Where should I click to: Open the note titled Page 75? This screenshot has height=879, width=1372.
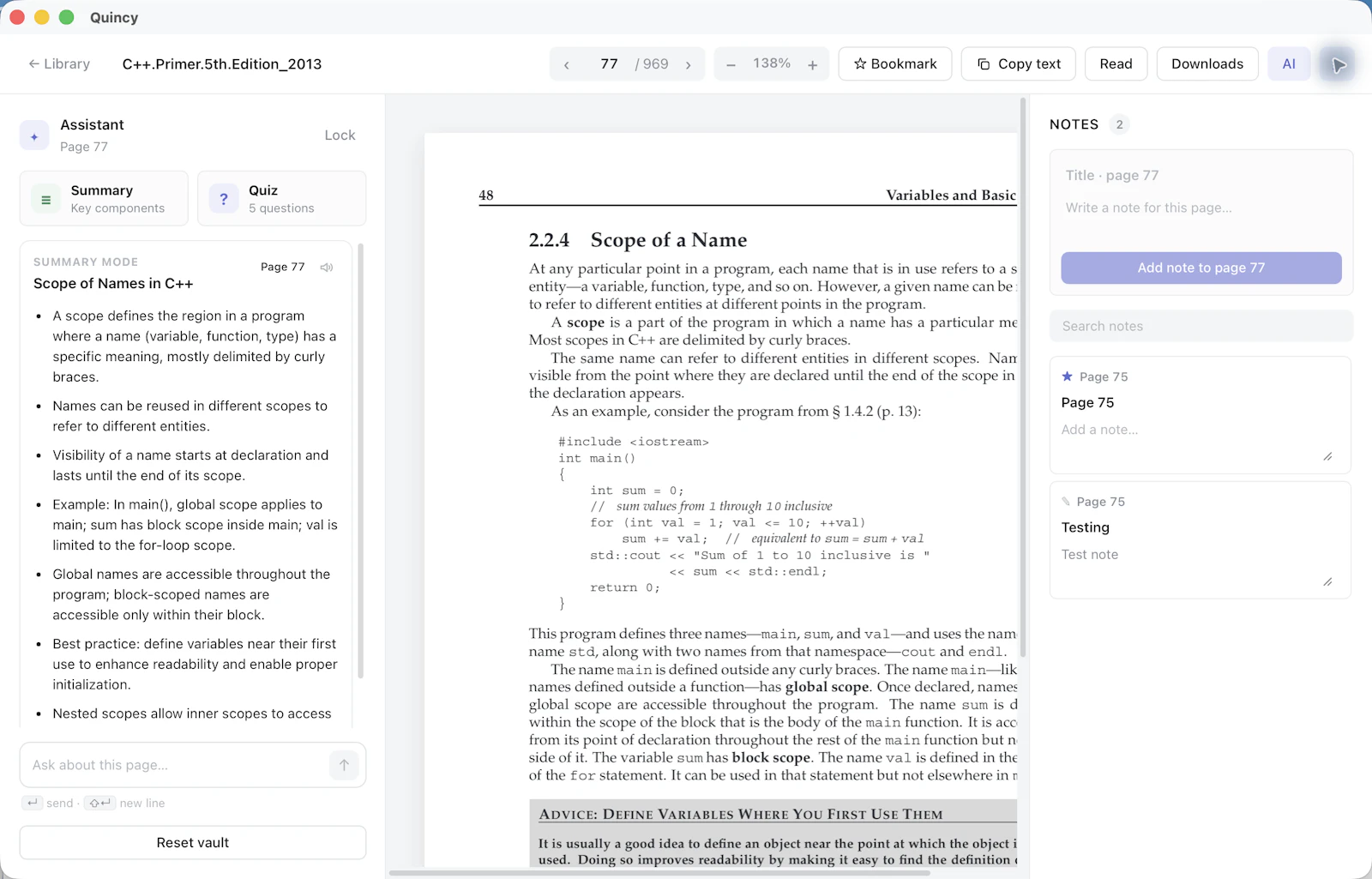click(1088, 403)
